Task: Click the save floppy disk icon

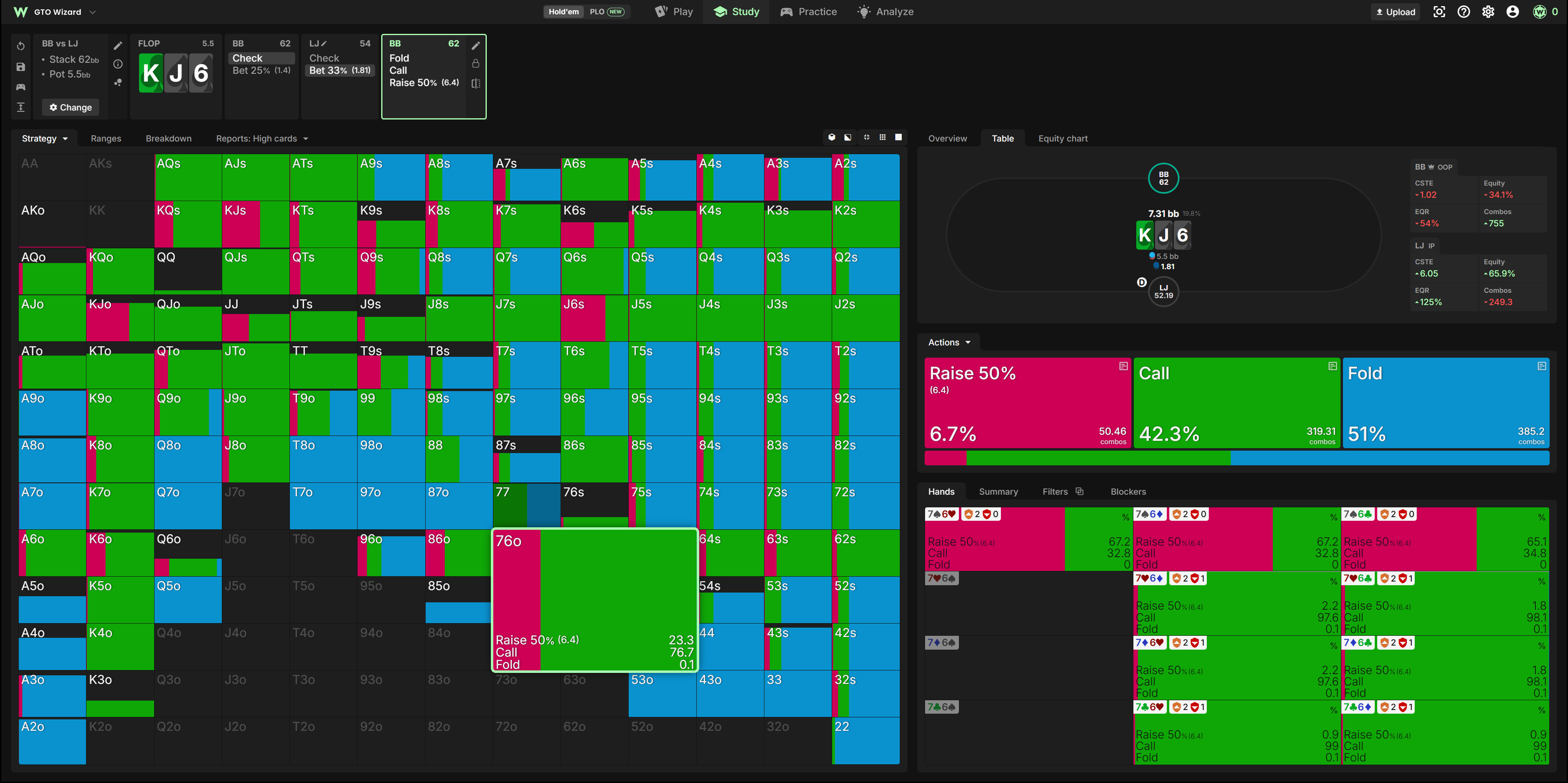Action: click(x=21, y=67)
